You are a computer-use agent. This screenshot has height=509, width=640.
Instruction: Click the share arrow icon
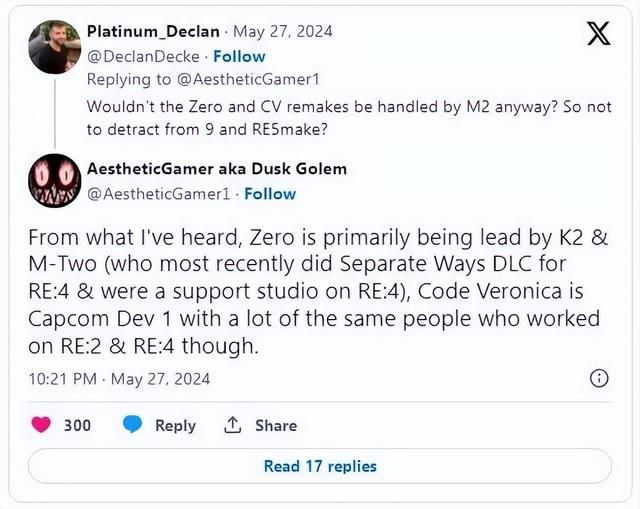pyautogui.click(x=233, y=425)
